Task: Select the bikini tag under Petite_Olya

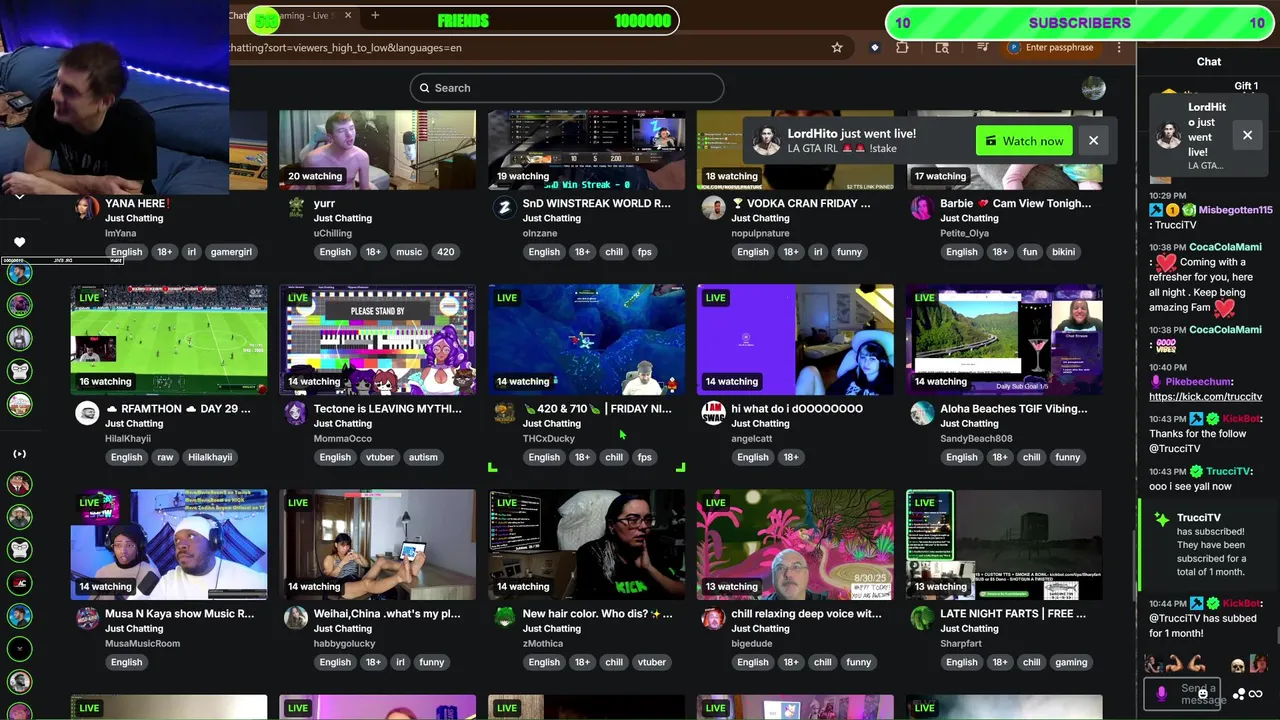Action: point(1063,252)
